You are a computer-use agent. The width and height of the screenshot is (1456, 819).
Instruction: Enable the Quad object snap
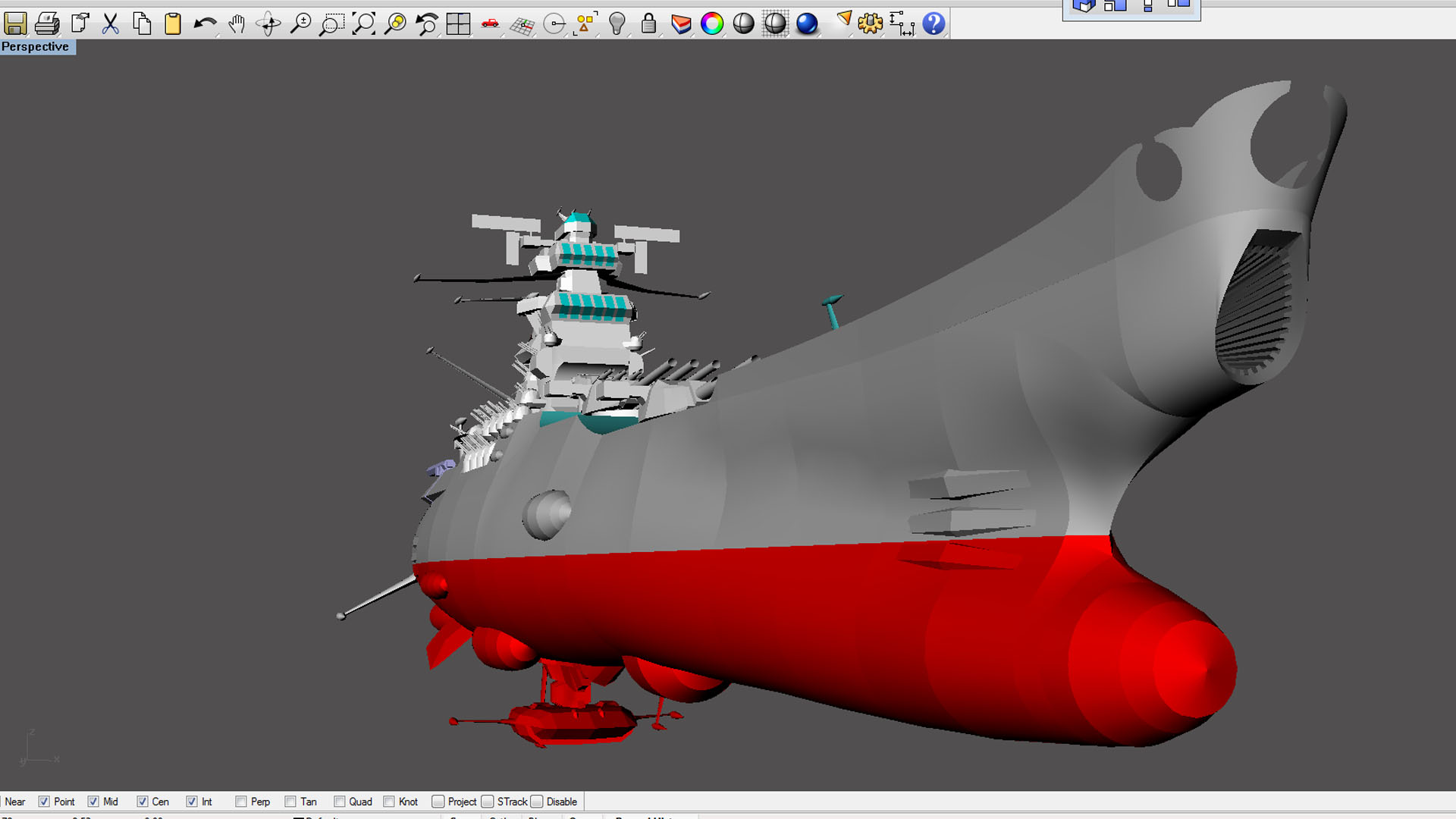coord(340,802)
